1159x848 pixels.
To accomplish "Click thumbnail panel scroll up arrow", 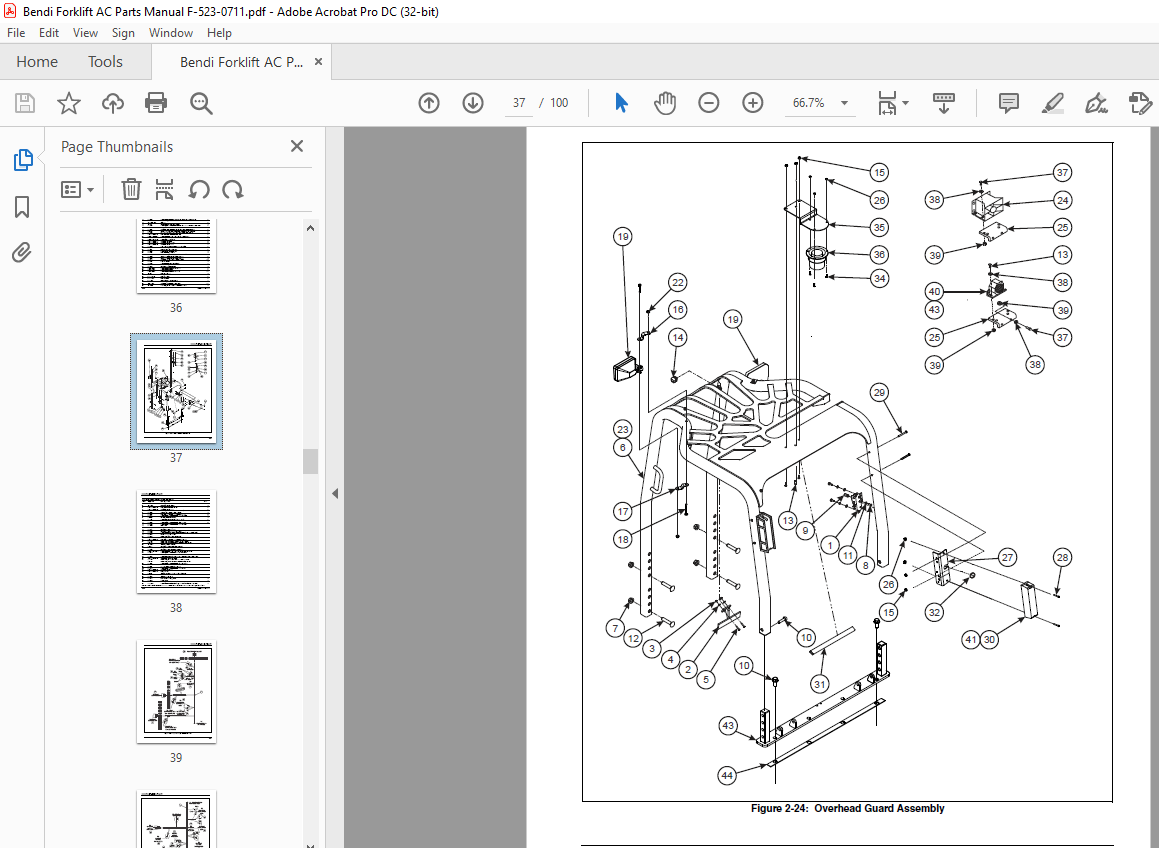I will click(x=310, y=228).
